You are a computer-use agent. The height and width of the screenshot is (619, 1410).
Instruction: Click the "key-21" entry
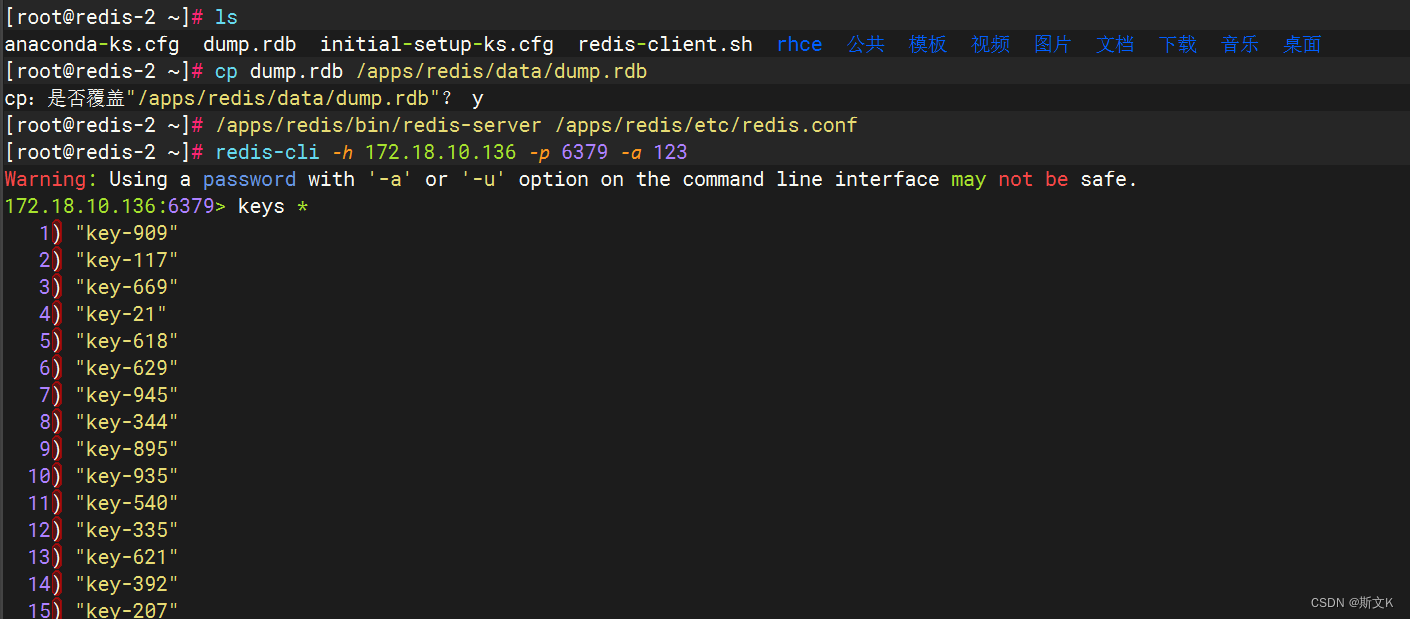121,314
